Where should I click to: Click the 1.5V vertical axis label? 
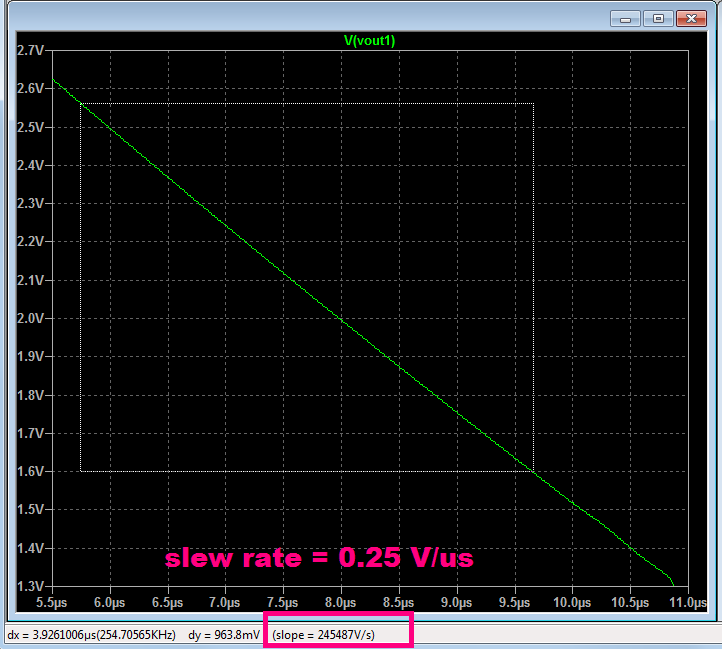[30, 509]
